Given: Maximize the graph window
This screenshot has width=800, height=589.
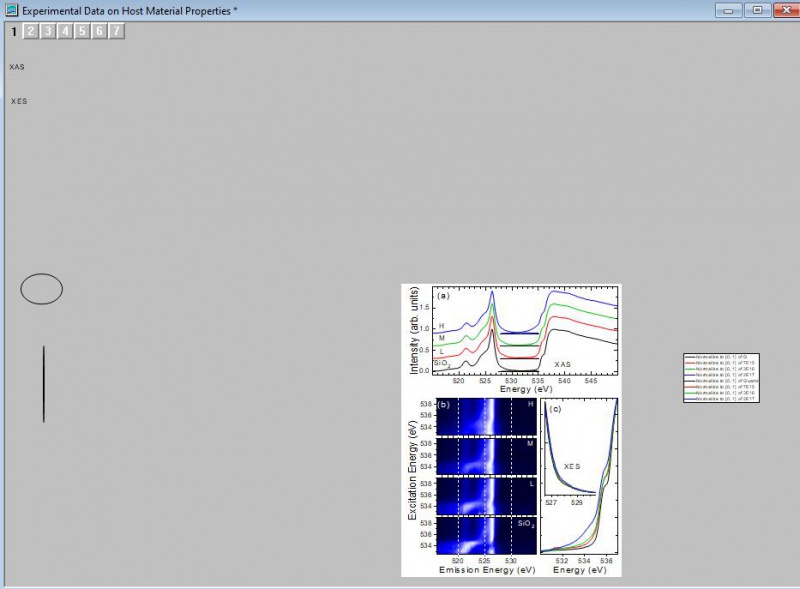Looking at the screenshot, I should 757,9.
